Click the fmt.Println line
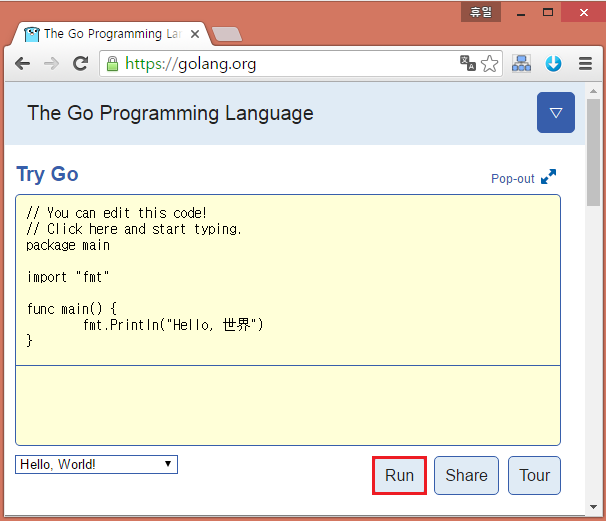606x521 pixels. pyautogui.click(x=173, y=325)
